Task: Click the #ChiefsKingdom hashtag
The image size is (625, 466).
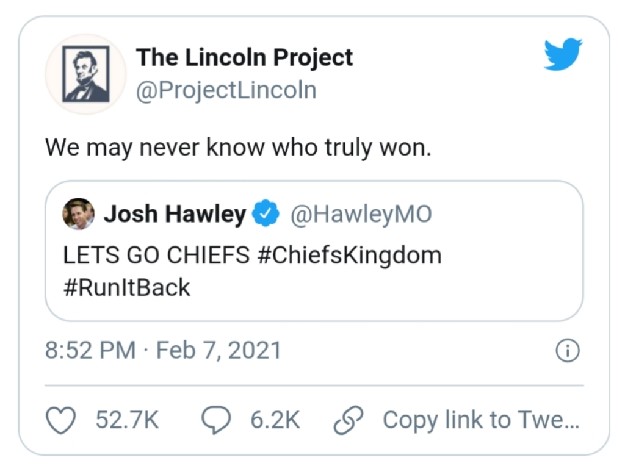Action: click(x=349, y=255)
